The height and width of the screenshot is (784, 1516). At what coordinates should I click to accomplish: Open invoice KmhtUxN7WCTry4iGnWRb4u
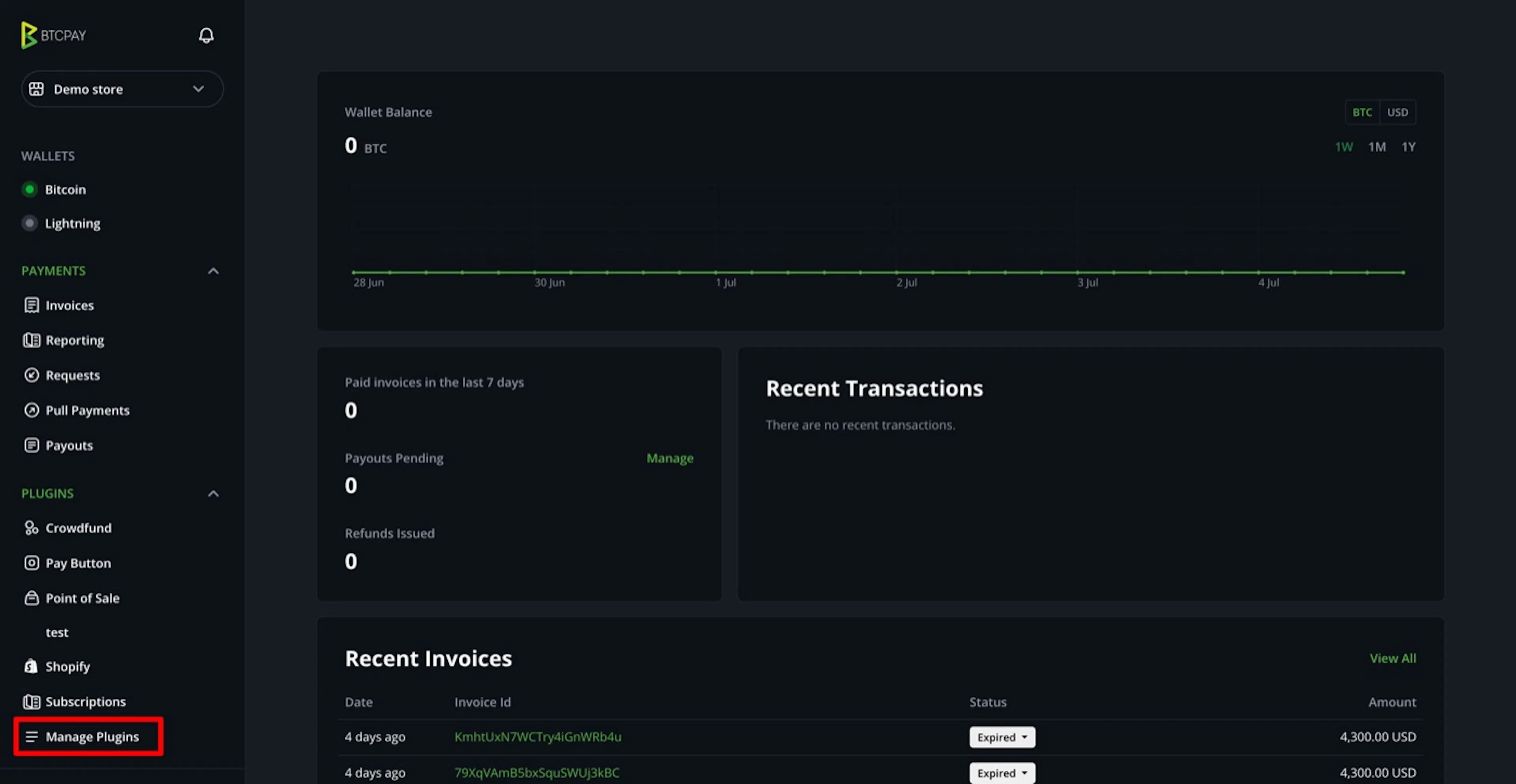[x=537, y=737]
